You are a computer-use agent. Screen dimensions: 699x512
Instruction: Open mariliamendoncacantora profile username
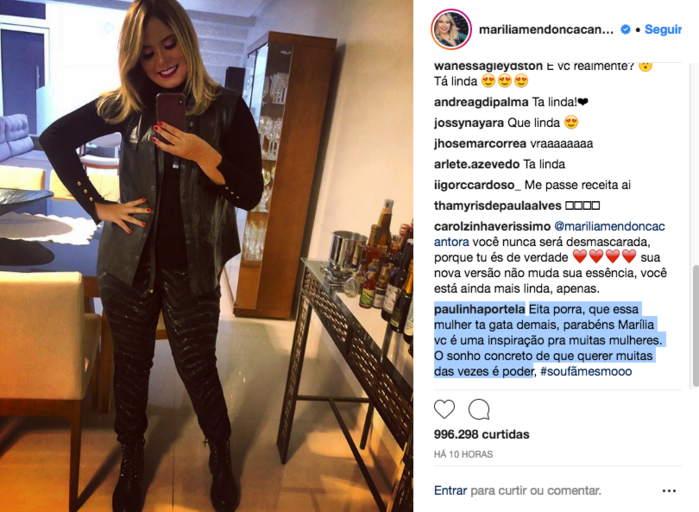coord(546,30)
